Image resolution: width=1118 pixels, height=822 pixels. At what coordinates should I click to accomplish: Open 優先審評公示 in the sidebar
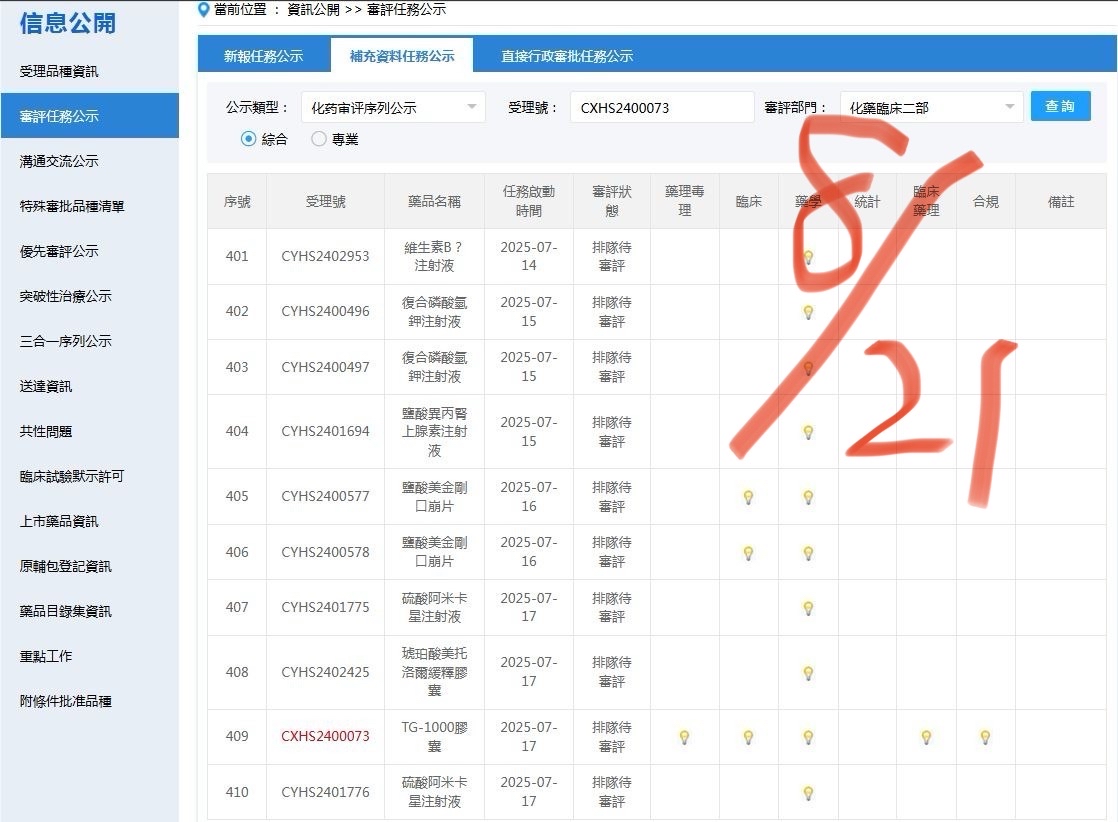tap(59, 251)
